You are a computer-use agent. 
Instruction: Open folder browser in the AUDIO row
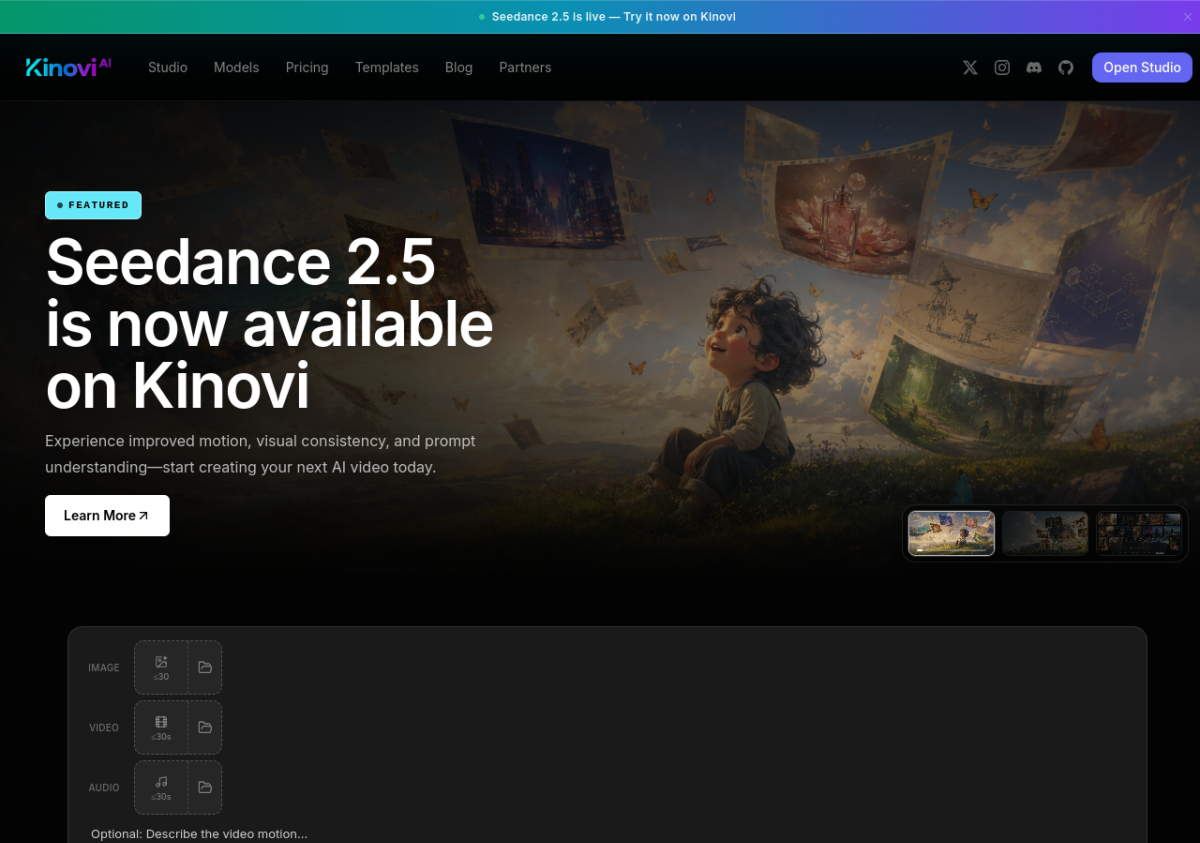coord(205,787)
